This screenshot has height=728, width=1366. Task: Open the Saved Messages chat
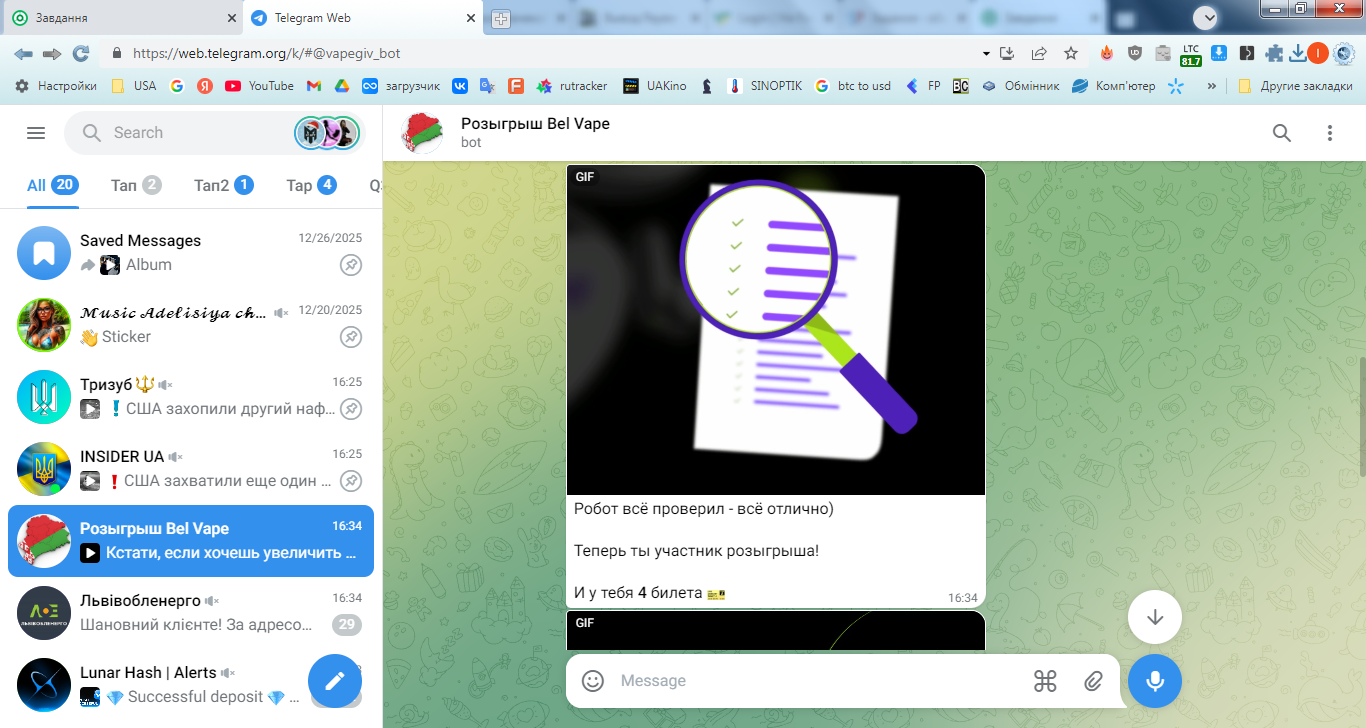[190, 253]
